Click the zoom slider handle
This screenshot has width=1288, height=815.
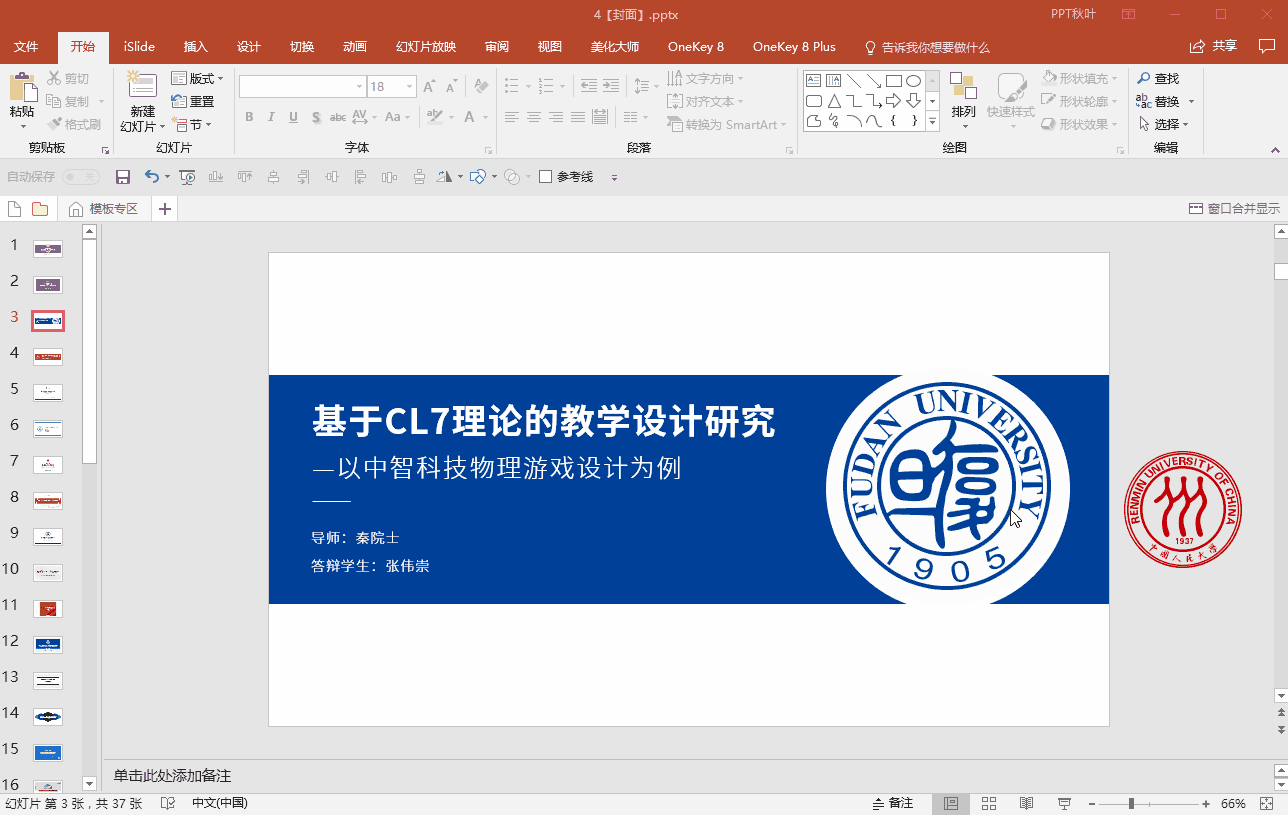(x=1131, y=804)
